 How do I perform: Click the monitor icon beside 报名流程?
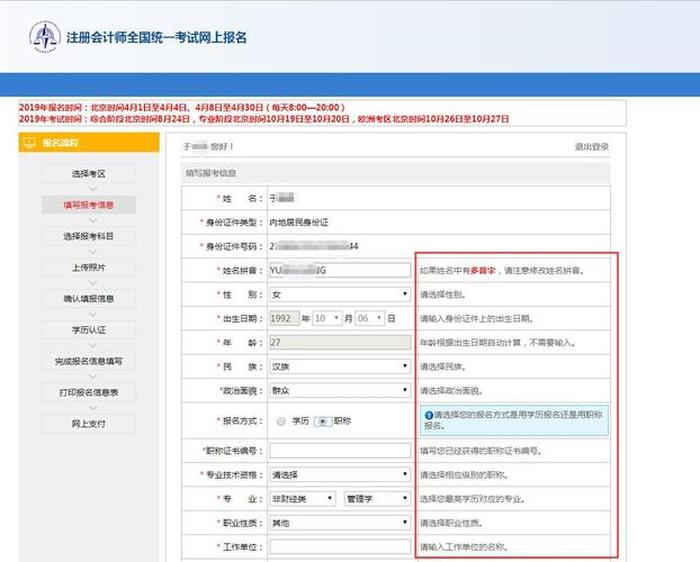pyautogui.click(x=30, y=144)
